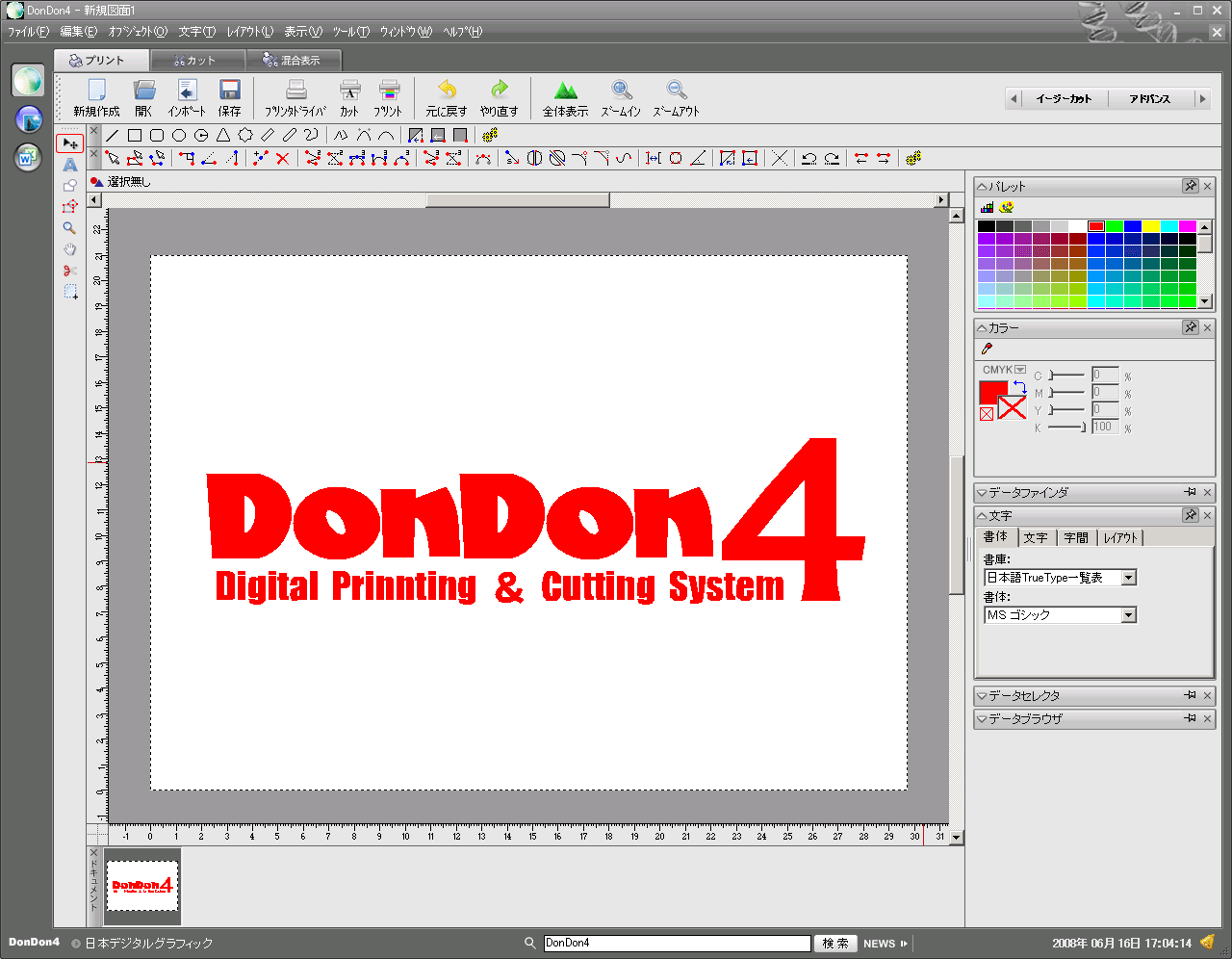Expand the データファインダ panel
The height and width of the screenshot is (959, 1232).
coord(982,493)
